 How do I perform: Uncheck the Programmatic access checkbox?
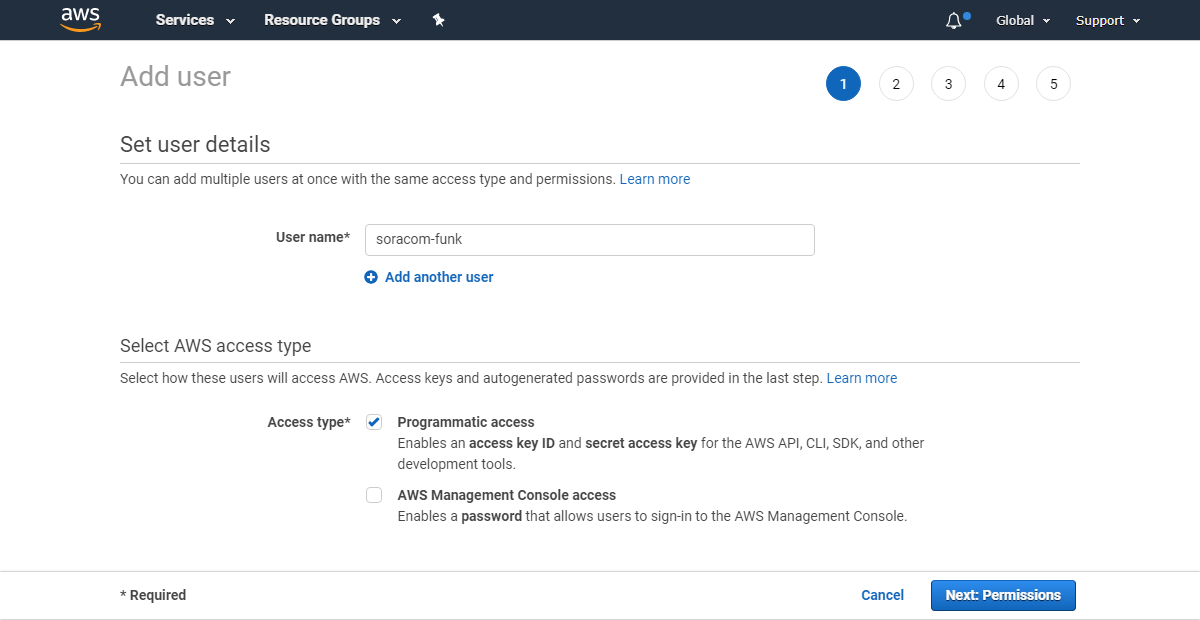tap(374, 422)
